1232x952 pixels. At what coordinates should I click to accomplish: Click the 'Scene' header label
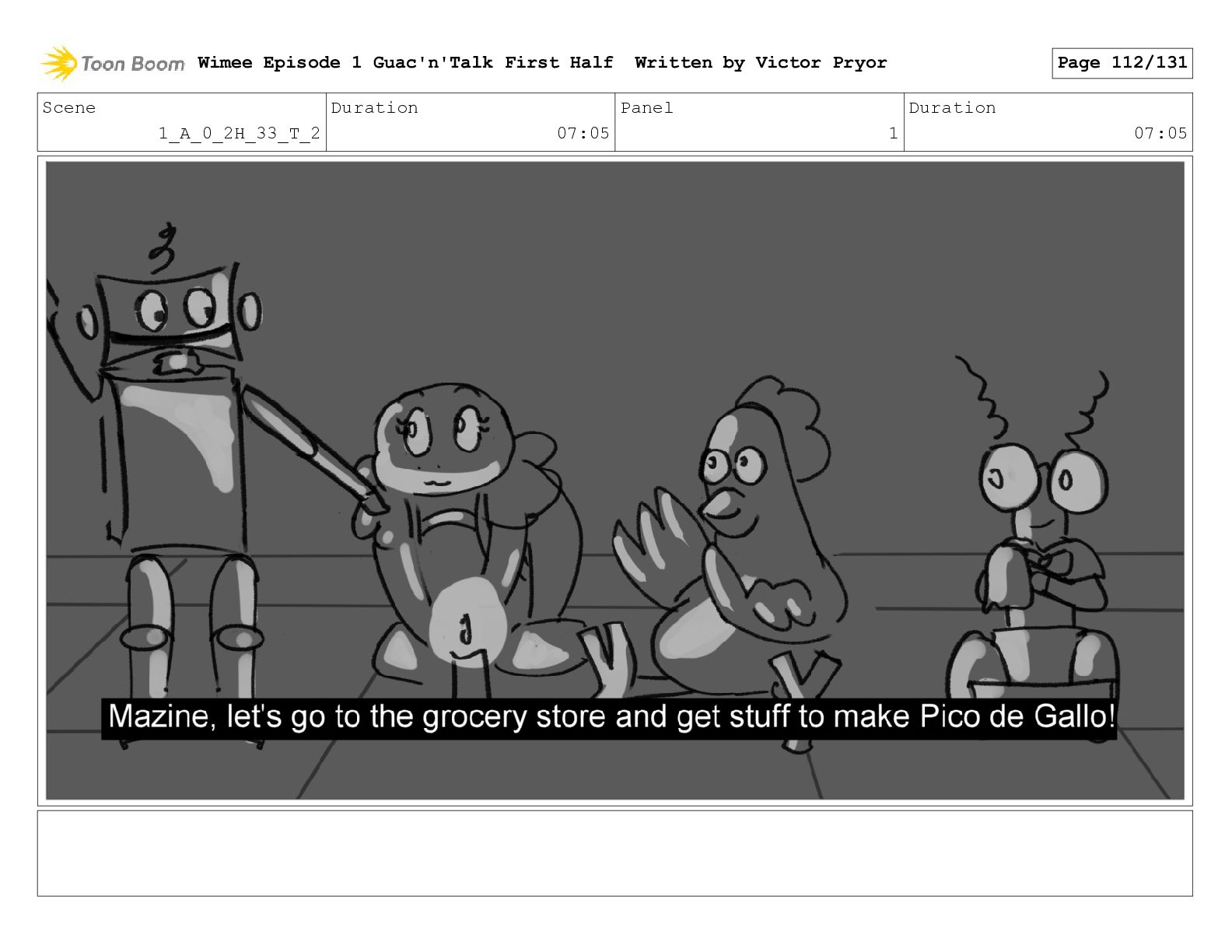click(69, 108)
